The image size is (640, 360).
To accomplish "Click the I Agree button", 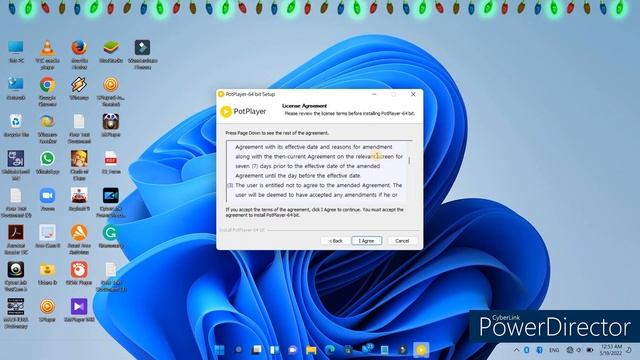I will (x=367, y=241).
